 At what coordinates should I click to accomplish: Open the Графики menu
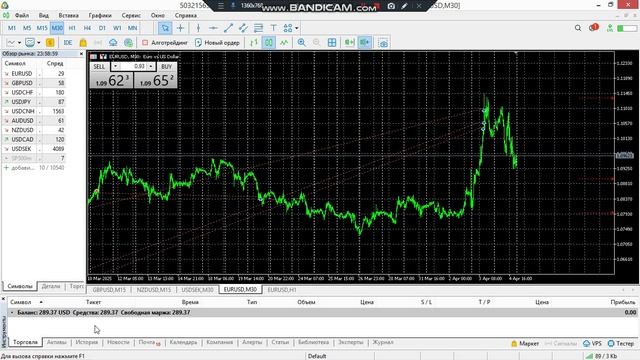[100, 16]
